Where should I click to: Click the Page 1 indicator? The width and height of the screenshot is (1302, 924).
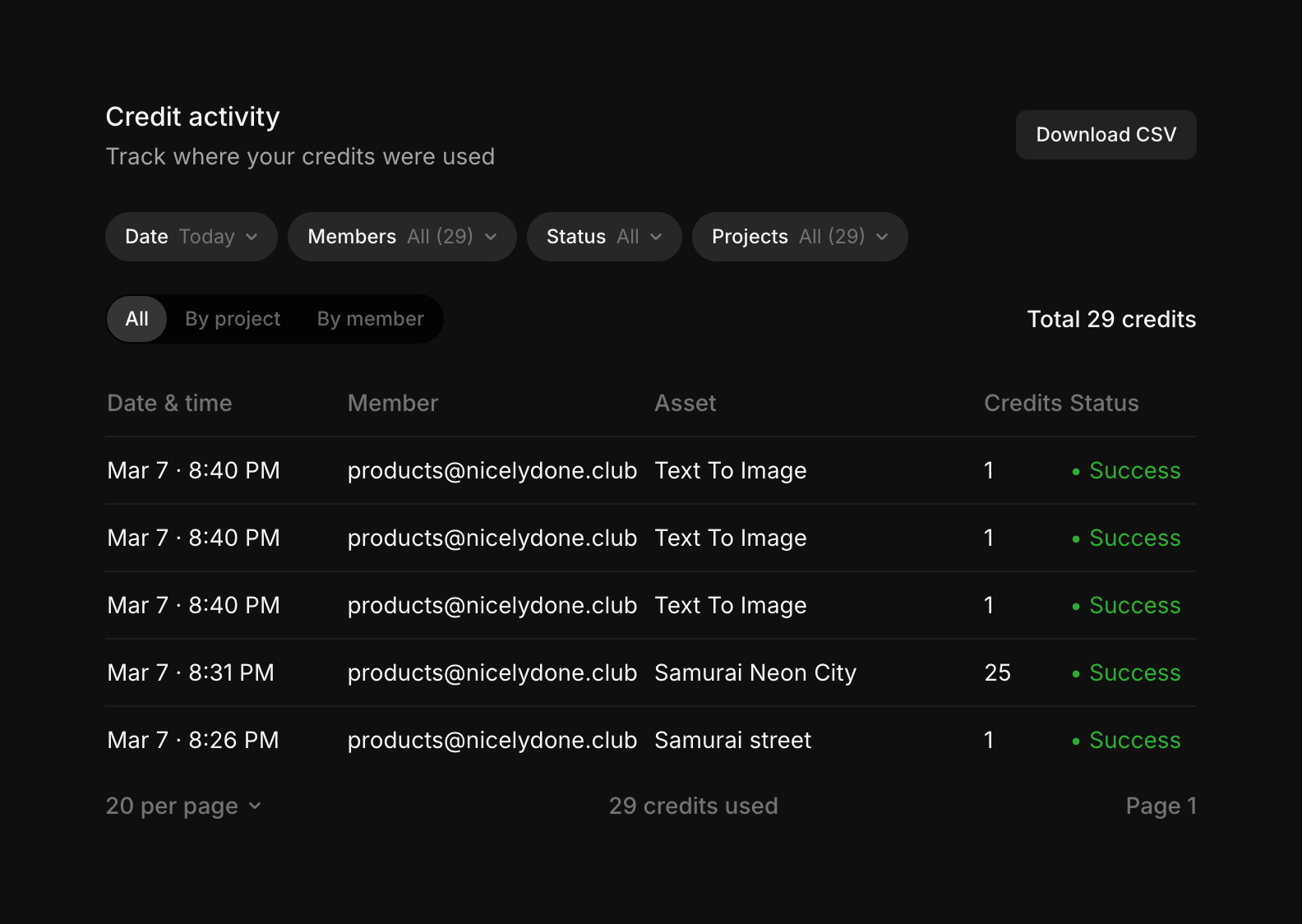pyautogui.click(x=1161, y=806)
